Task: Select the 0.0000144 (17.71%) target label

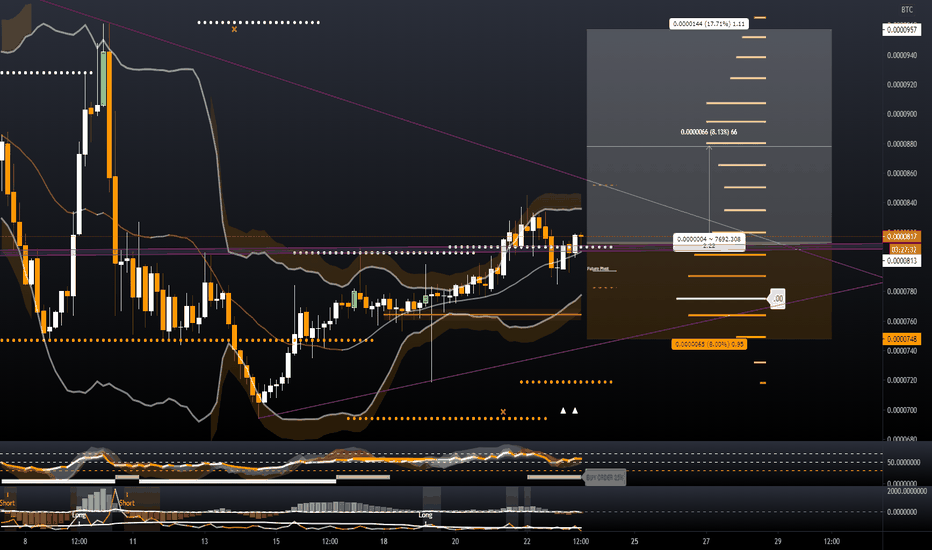Action: tap(709, 24)
